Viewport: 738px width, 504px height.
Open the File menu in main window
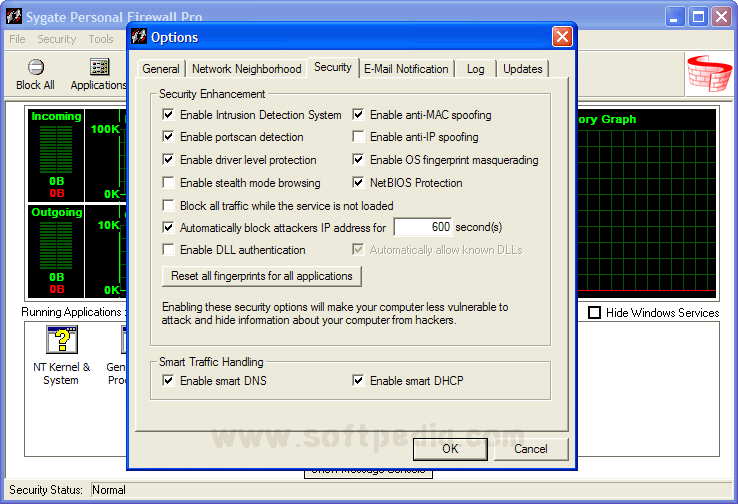[x=17, y=39]
